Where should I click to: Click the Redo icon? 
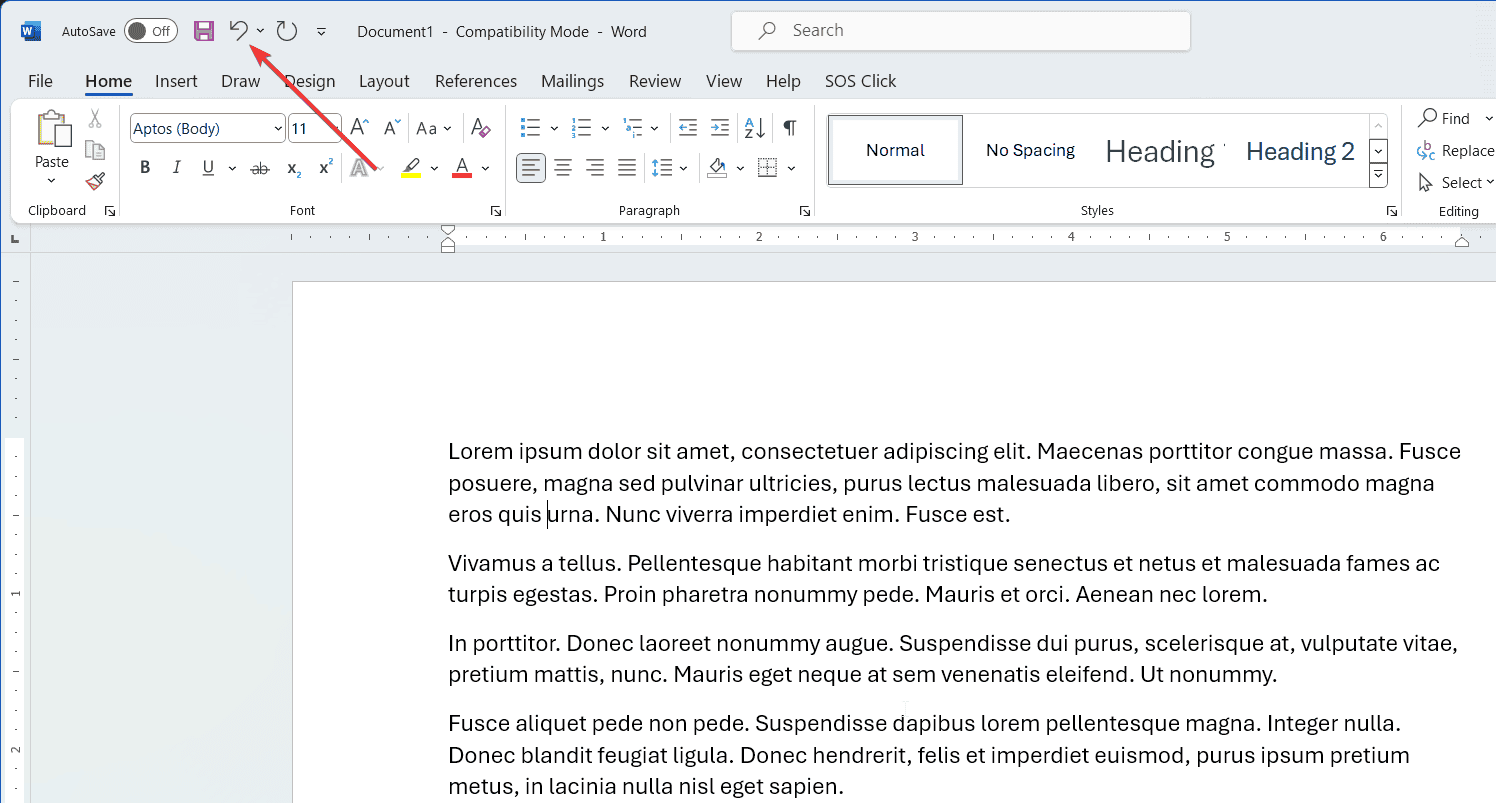(287, 31)
